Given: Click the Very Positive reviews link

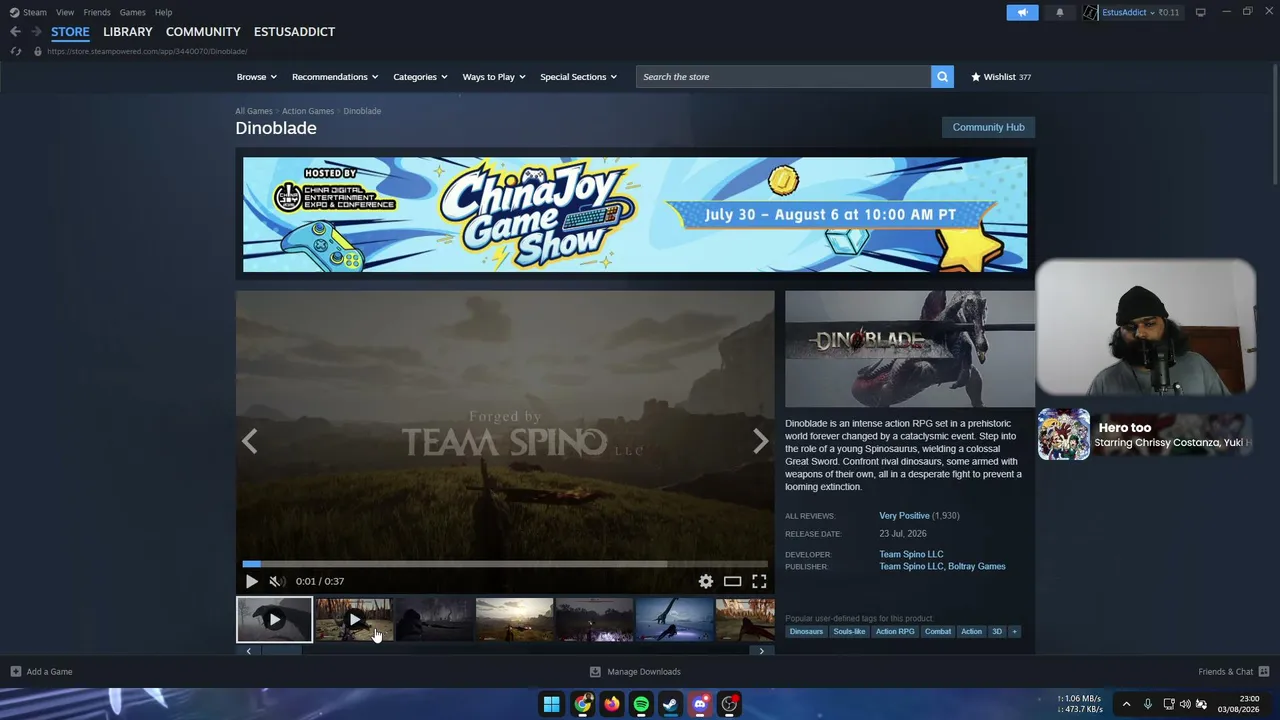Looking at the screenshot, I should tap(904, 516).
